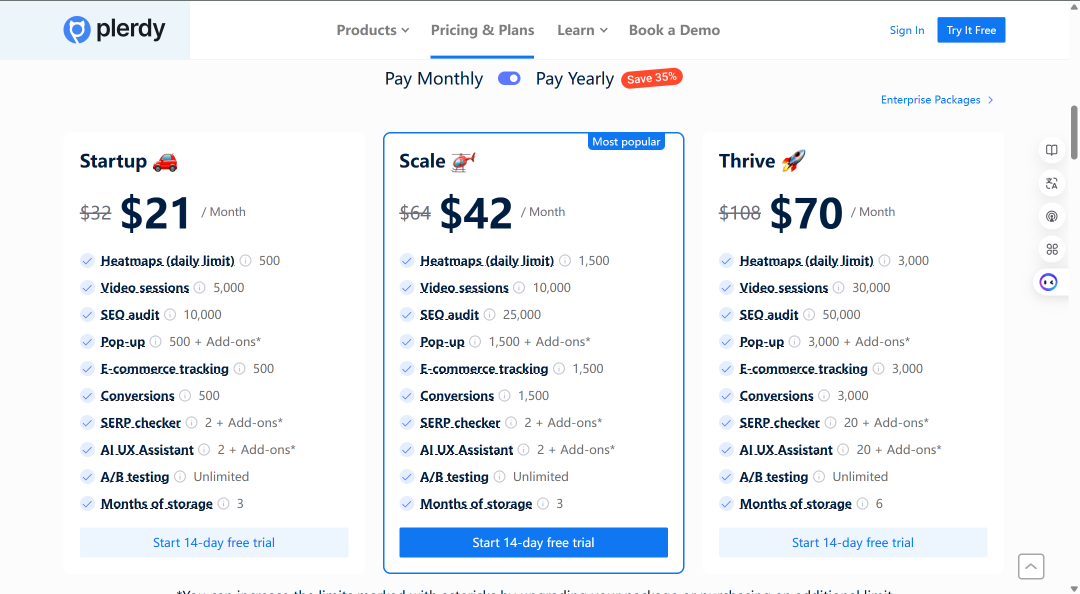Click info icon next to Thrive AI UX Assistant
Image resolution: width=1080 pixels, height=594 pixels.
844,449
